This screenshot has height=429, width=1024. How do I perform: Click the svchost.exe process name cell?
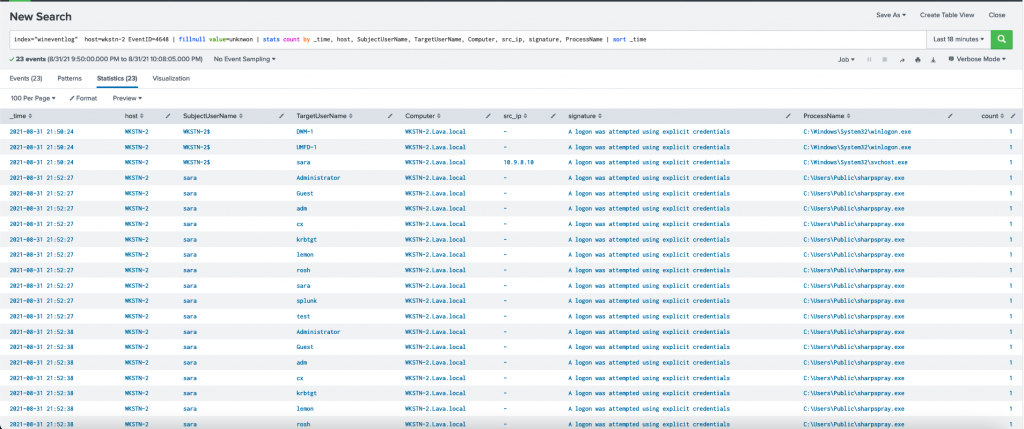click(856, 162)
